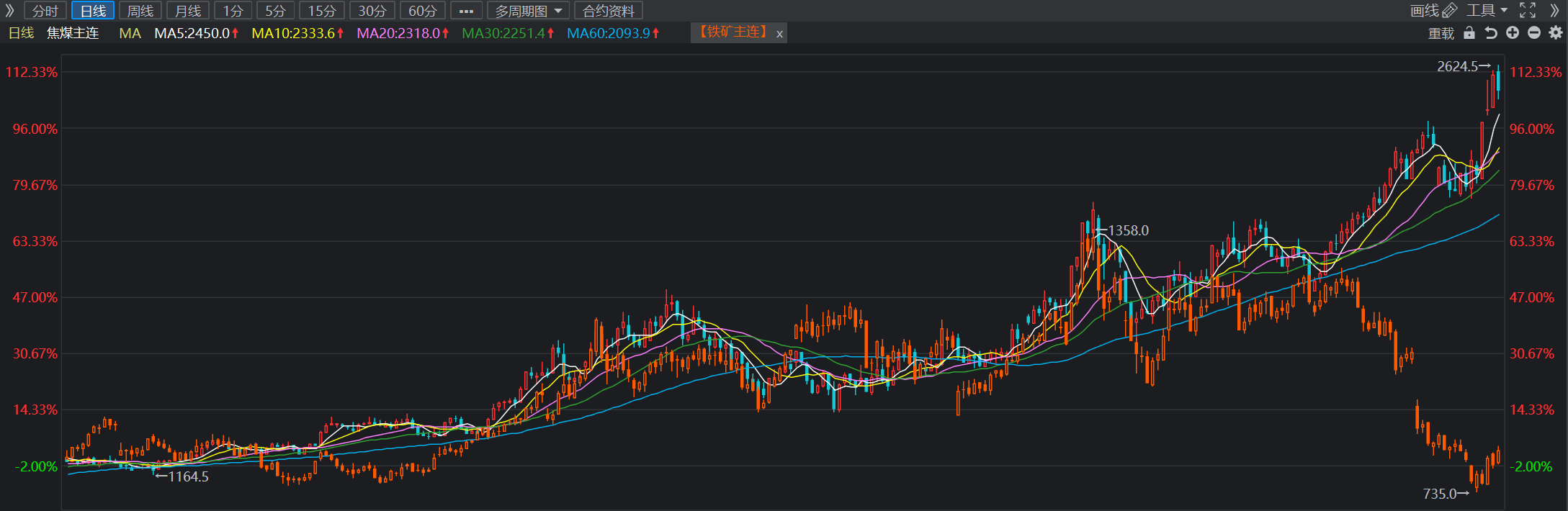The width and height of the screenshot is (1568, 511).
Task: Click the MA indicator label
Action: (130, 33)
